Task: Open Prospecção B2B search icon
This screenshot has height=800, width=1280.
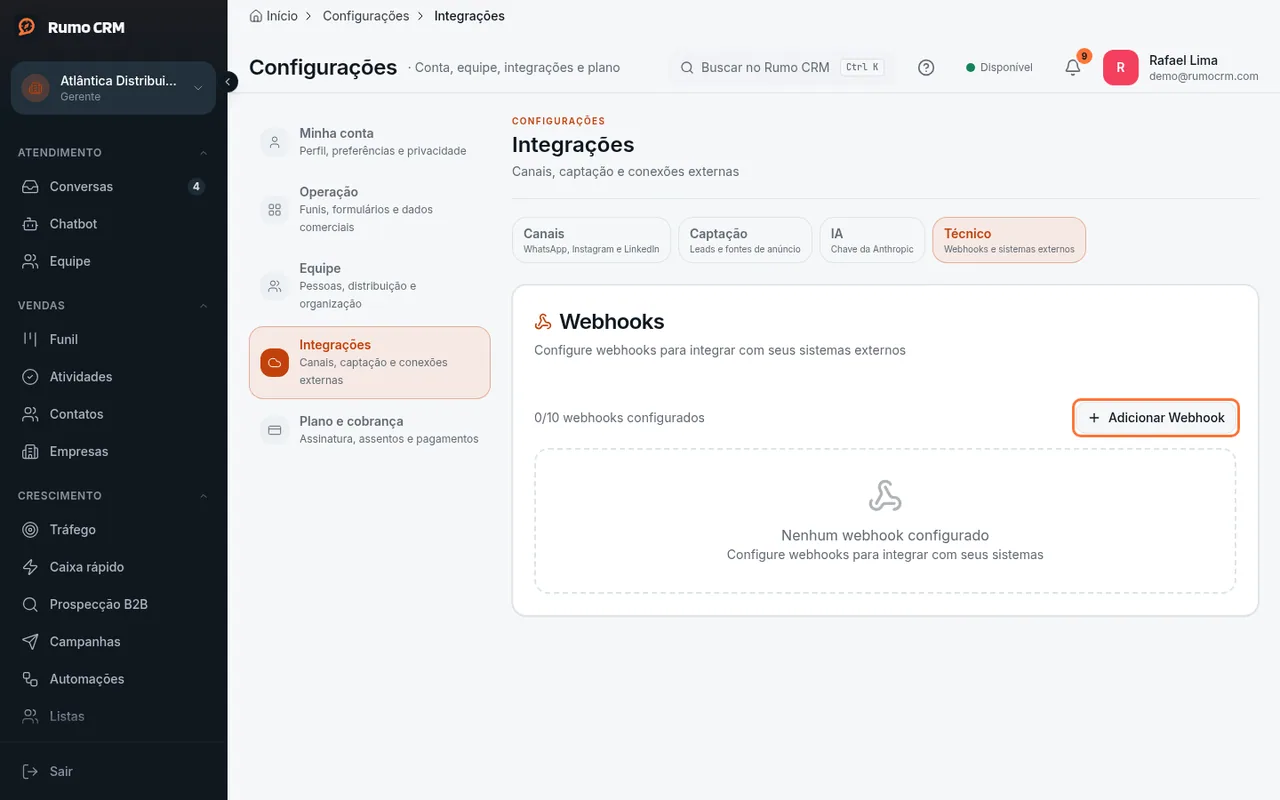Action: pos(31,605)
